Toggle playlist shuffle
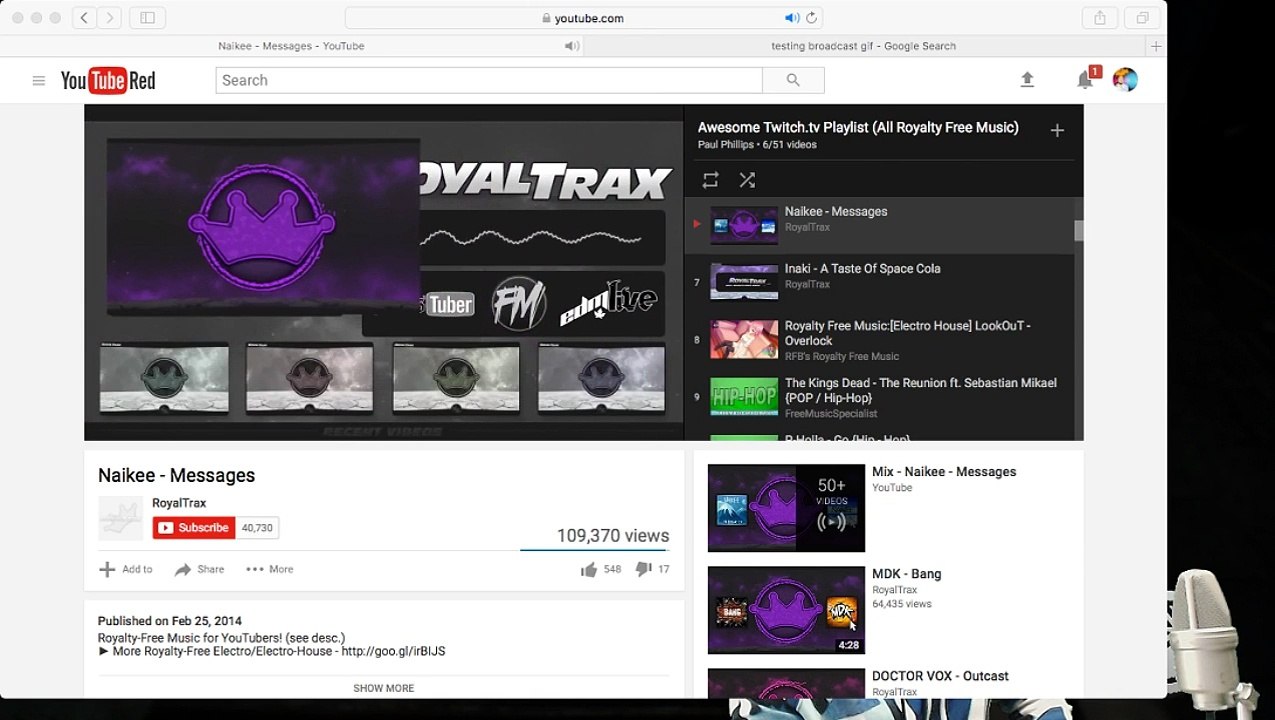The image size is (1275, 720). [x=747, y=180]
